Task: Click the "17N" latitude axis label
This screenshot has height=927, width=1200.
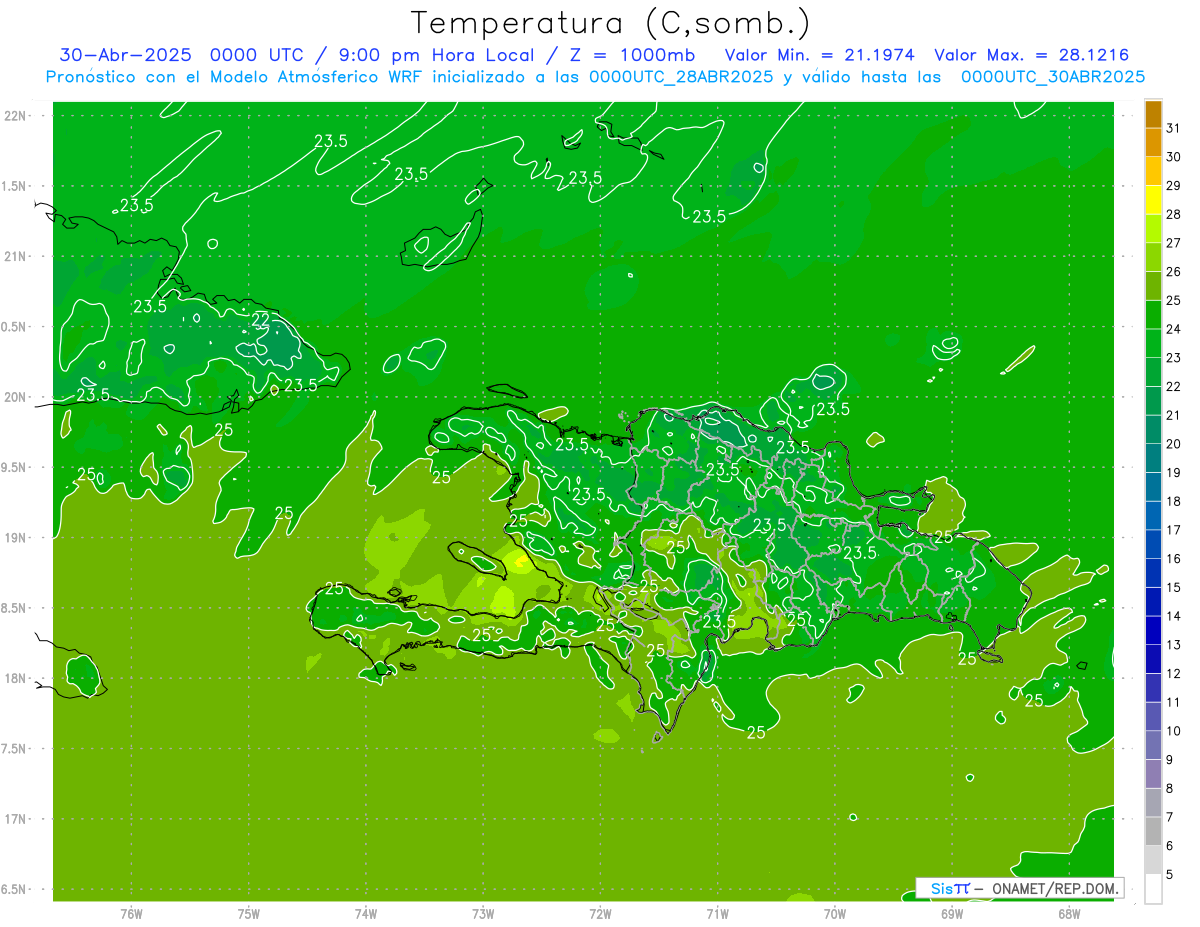Action: tap(16, 819)
